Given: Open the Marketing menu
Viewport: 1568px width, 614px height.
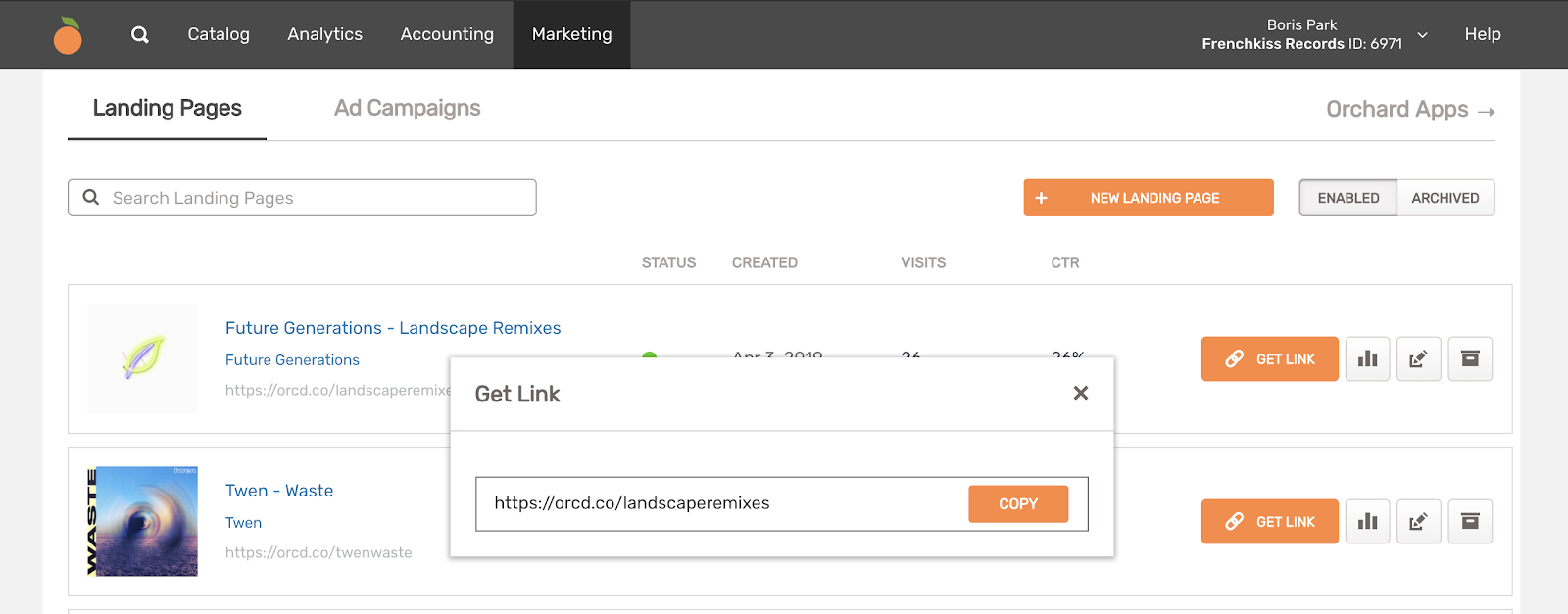Looking at the screenshot, I should [x=571, y=34].
